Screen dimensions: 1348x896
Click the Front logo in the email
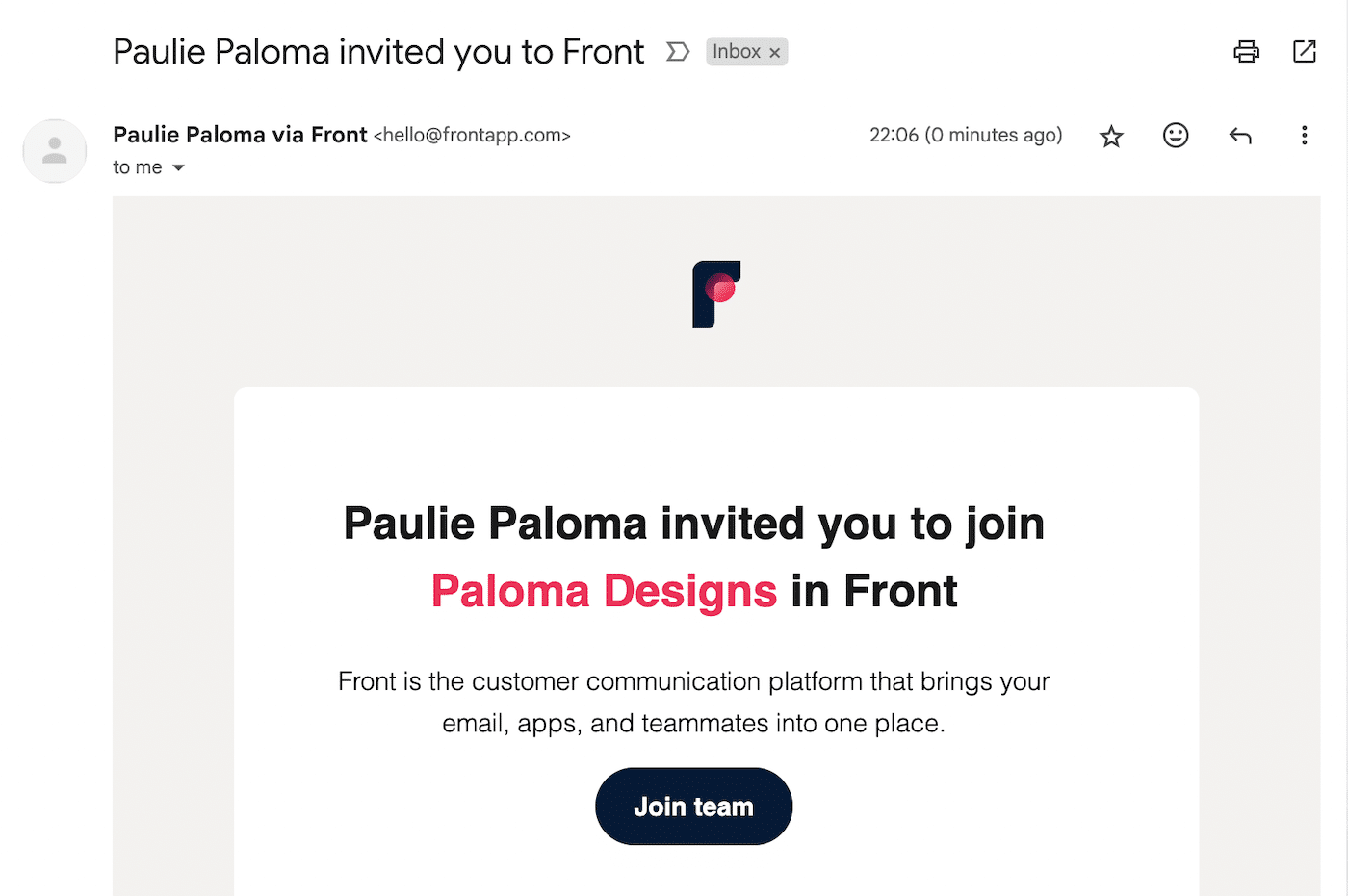pos(714,294)
